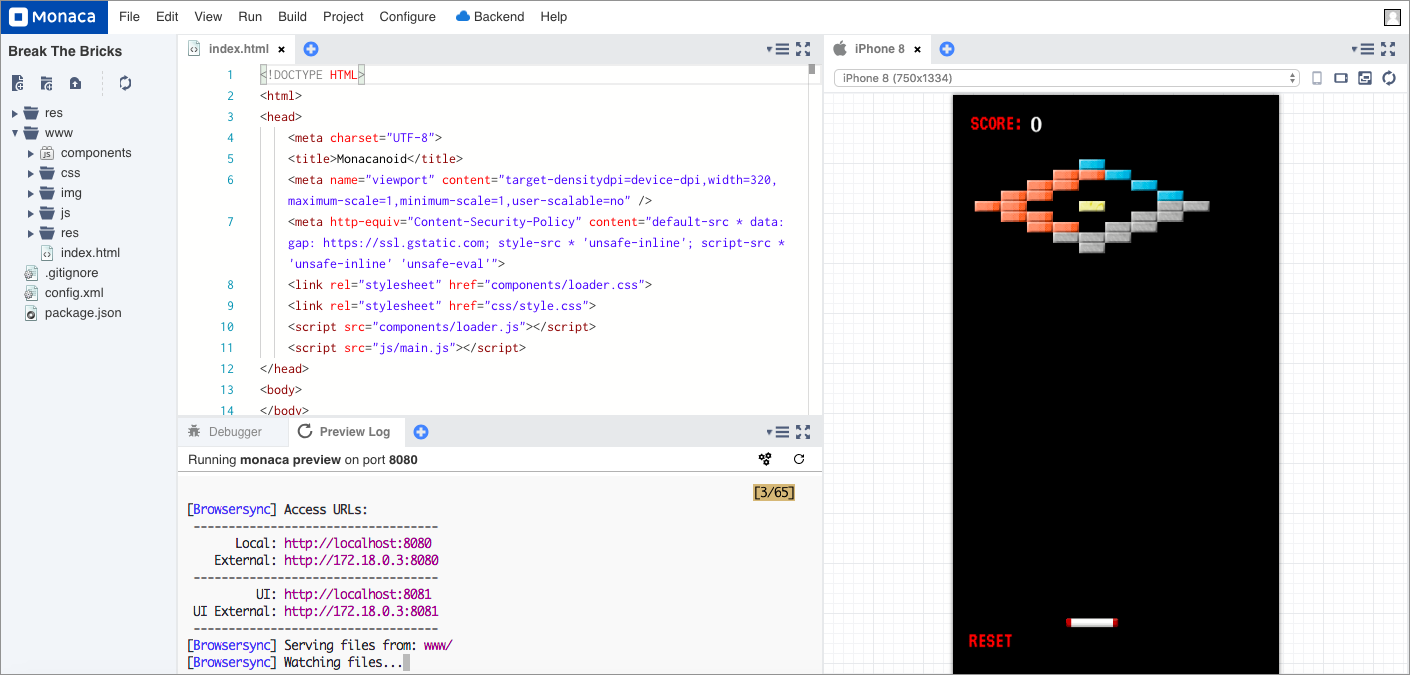This screenshot has width=1410, height=675.
Task: Click the Monacanoid title line in the editor
Action: [375, 159]
